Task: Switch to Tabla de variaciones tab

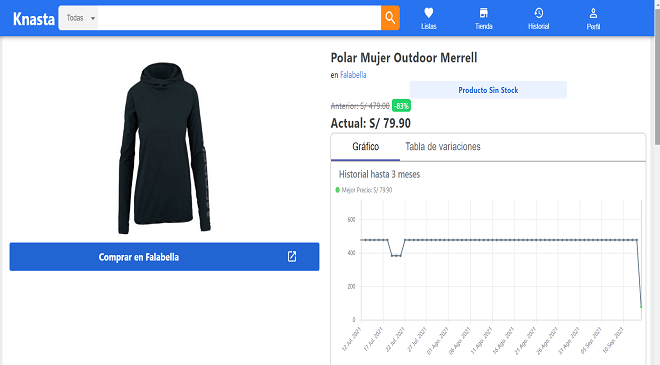Action: pos(443,147)
